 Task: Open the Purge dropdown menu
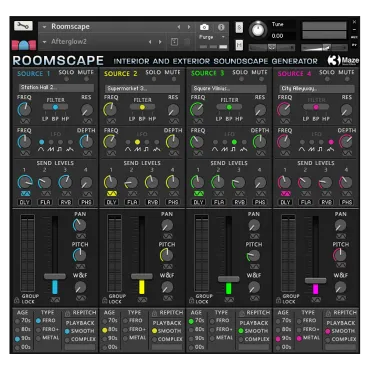point(212,37)
